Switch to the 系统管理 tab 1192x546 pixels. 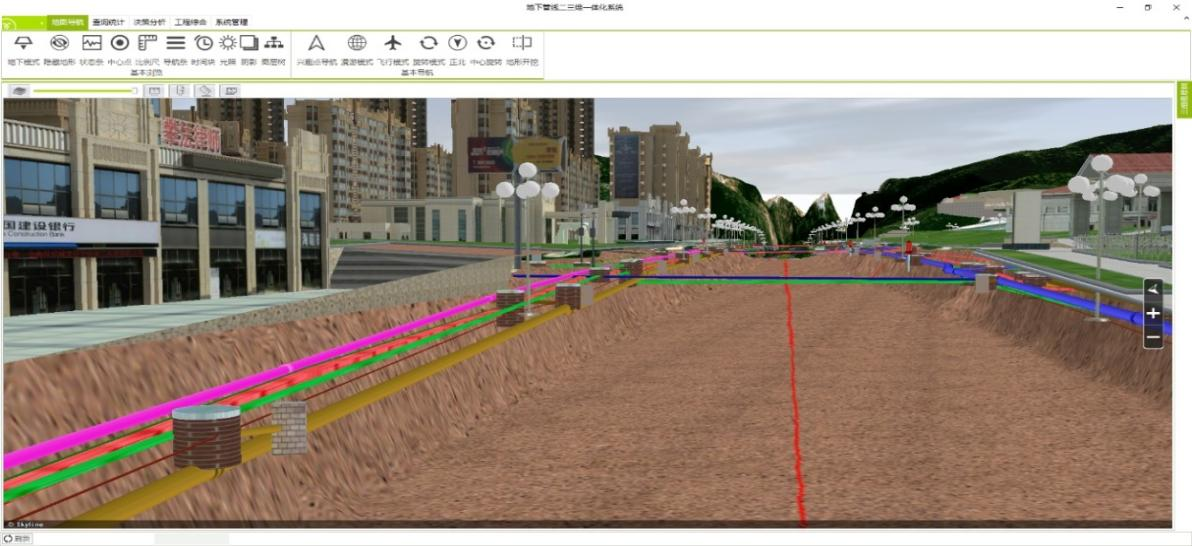pyautogui.click(x=231, y=21)
